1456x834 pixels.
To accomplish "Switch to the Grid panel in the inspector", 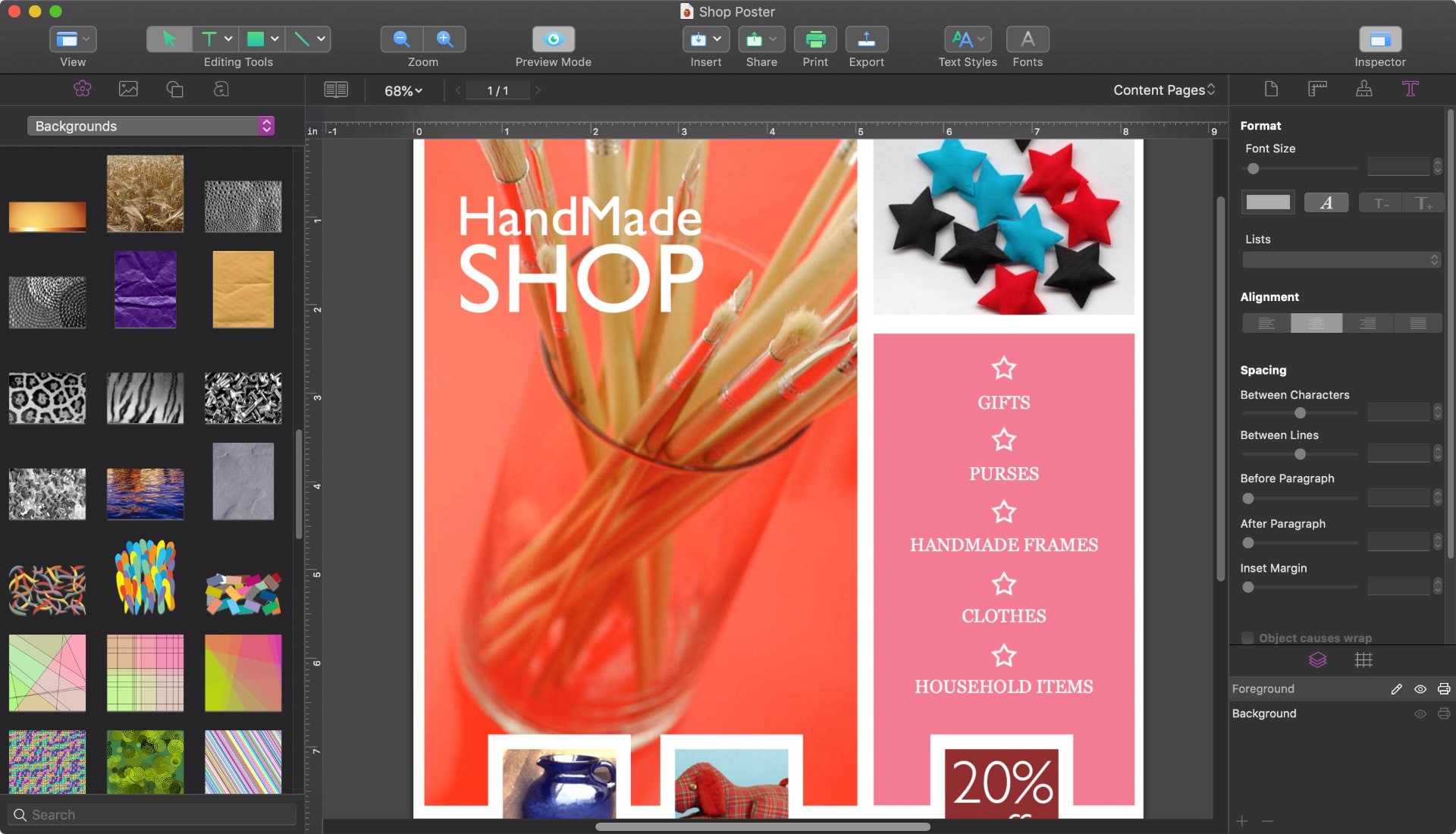I will (x=1364, y=660).
